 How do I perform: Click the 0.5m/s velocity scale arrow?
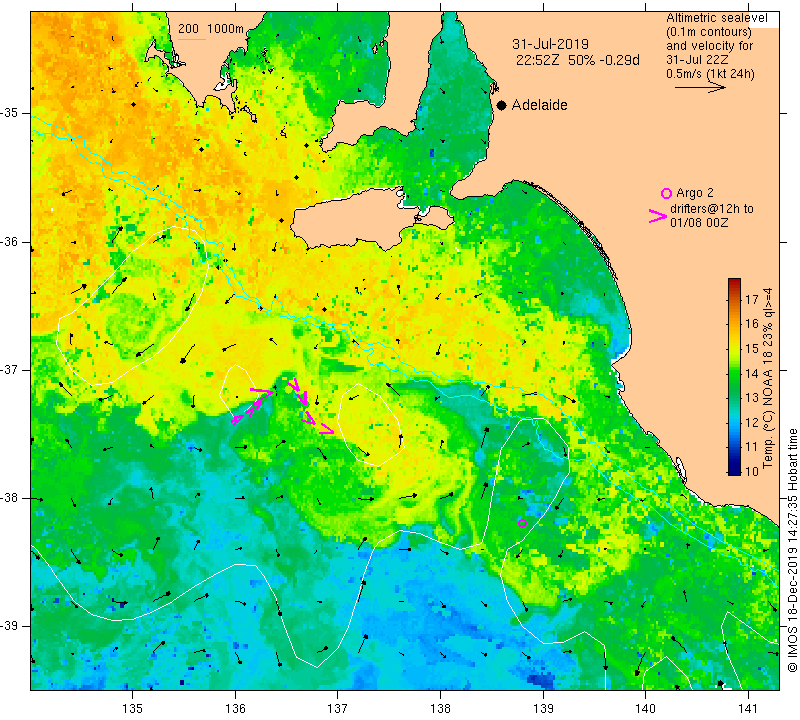tap(700, 88)
